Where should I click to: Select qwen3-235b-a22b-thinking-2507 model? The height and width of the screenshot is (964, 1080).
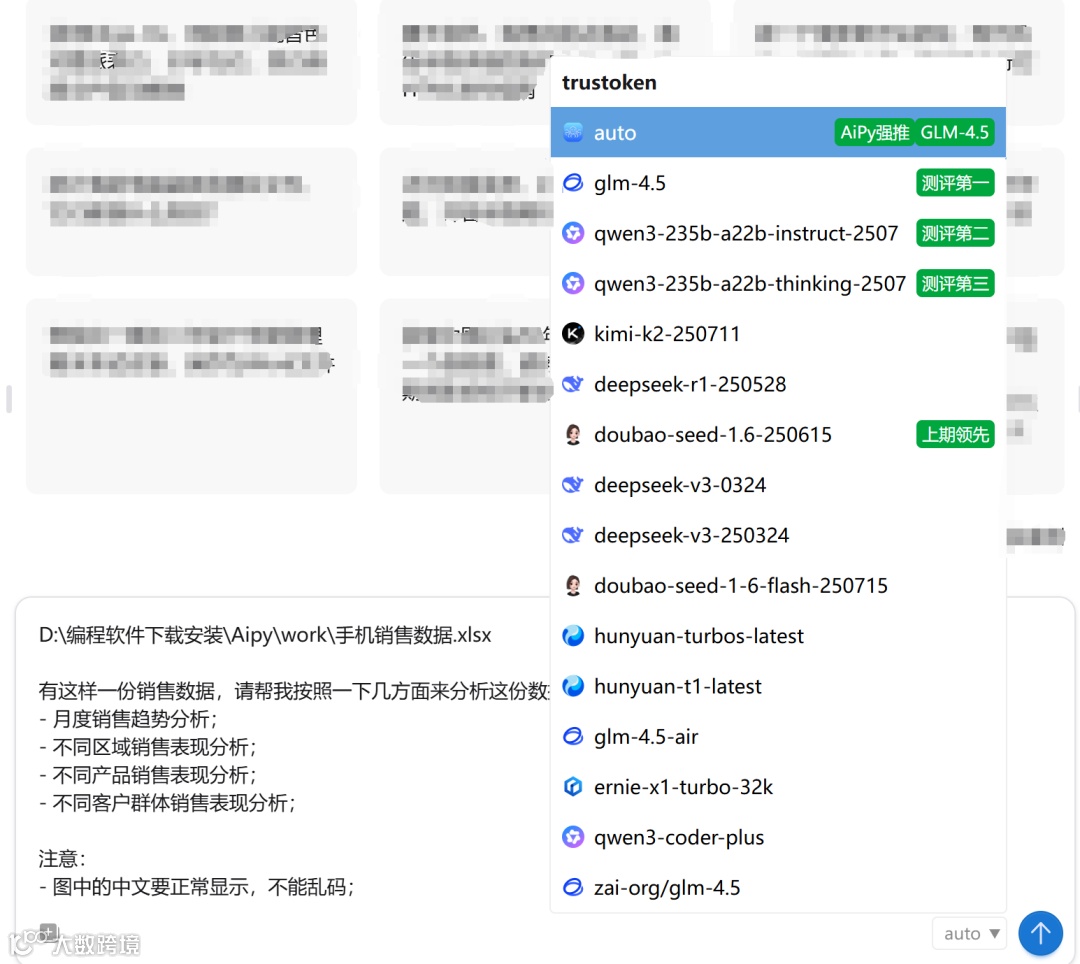pos(778,284)
